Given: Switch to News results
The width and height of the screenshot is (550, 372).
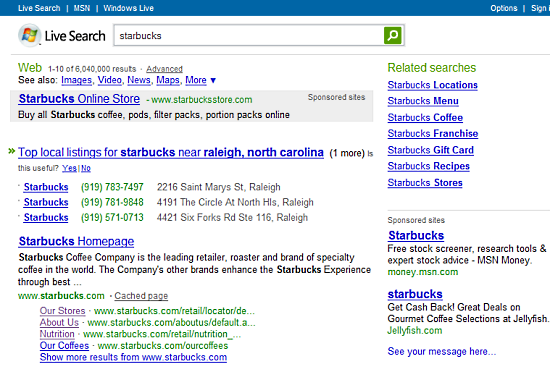Looking at the screenshot, I should coord(139,80).
